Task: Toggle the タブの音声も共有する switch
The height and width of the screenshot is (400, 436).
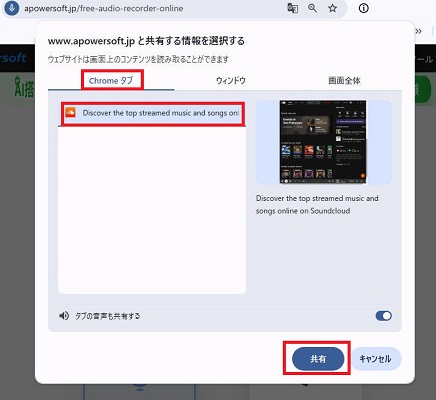Action: 383,316
